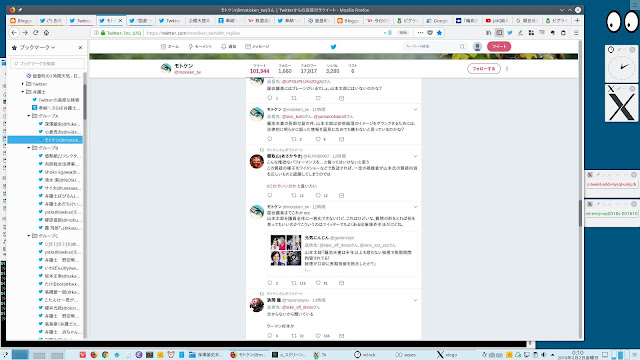Viewport: 640px width, 360px height.
Task: Open the フォロー 1,660 list
Action: click(285, 69)
